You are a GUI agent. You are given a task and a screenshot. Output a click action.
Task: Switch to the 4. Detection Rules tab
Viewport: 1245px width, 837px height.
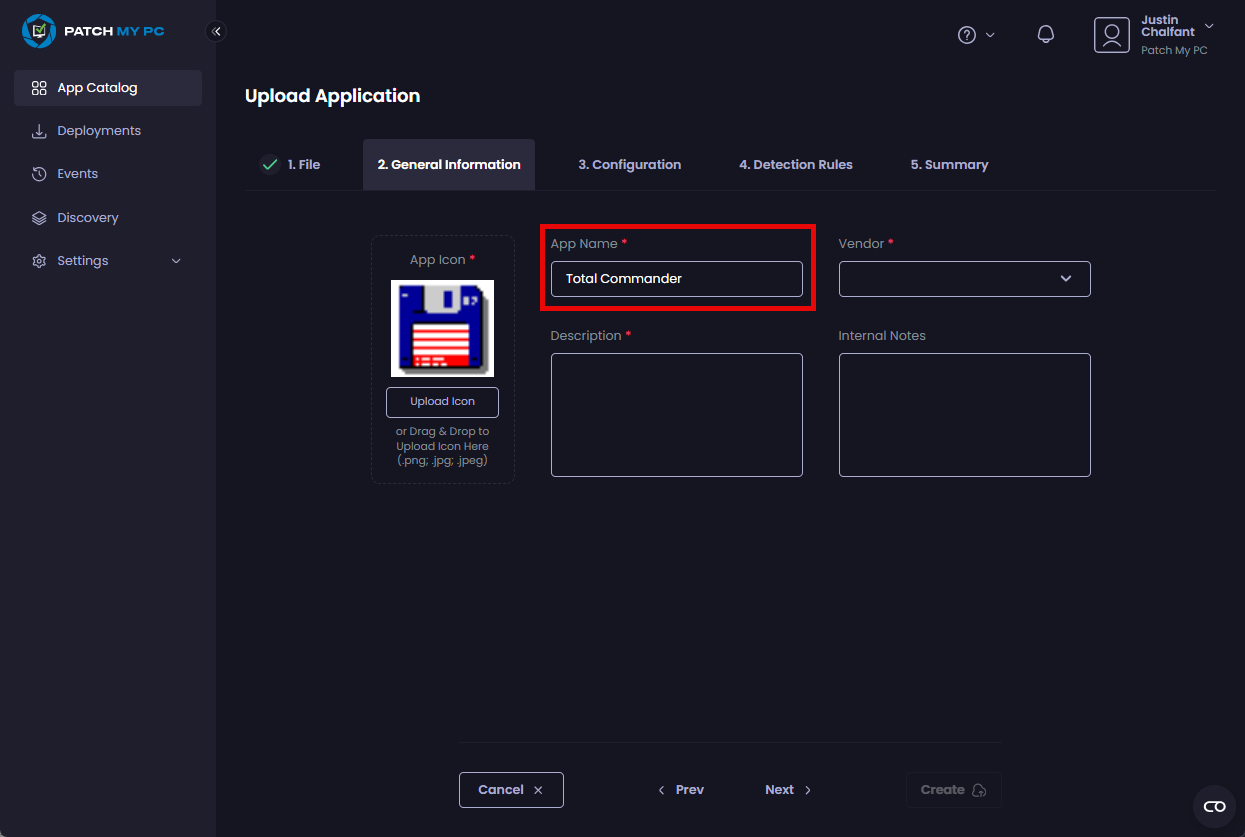795,165
